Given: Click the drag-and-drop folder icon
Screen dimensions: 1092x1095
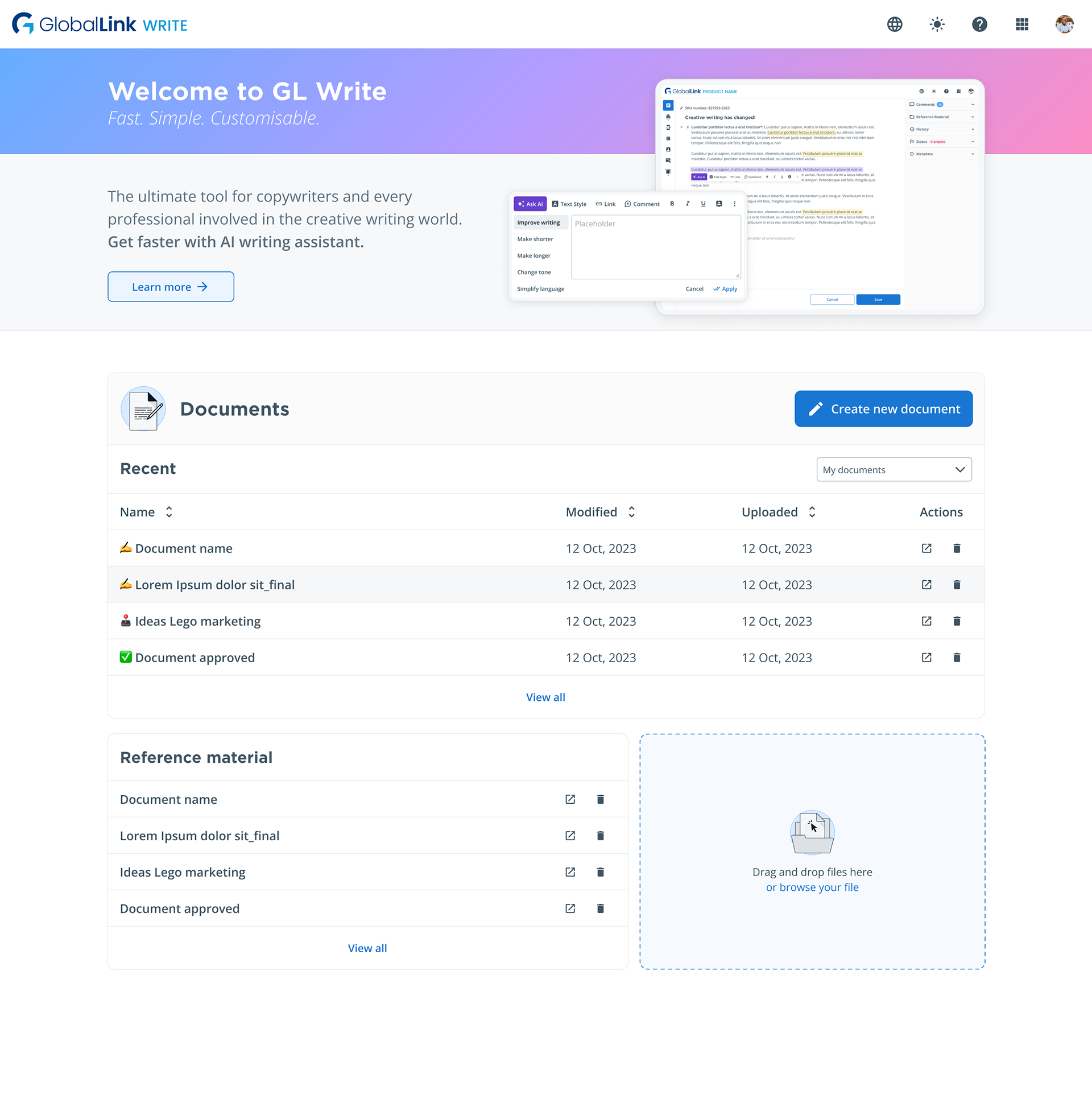Looking at the screenshot, I should (812, 832).
